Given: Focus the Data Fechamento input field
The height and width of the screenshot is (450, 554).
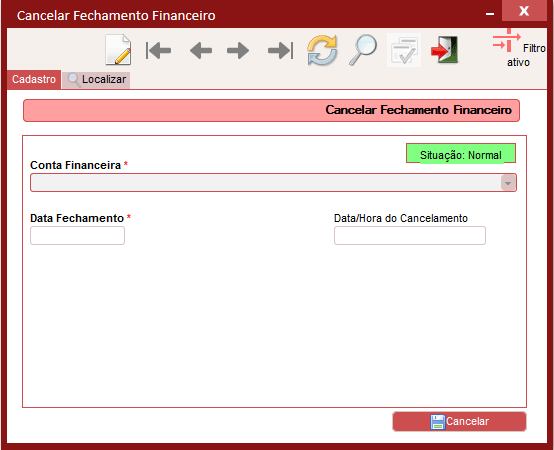Looking at the screenshot, I should [77, 236].
